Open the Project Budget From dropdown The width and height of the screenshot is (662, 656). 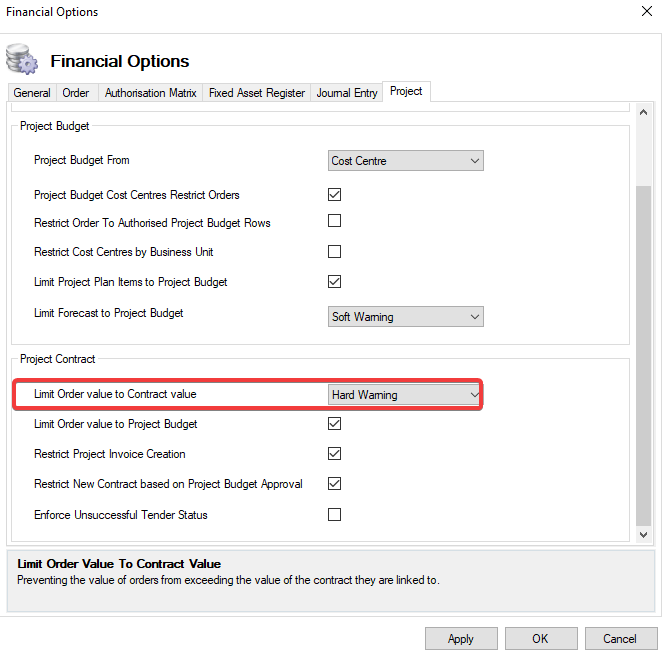click(406, 160)
